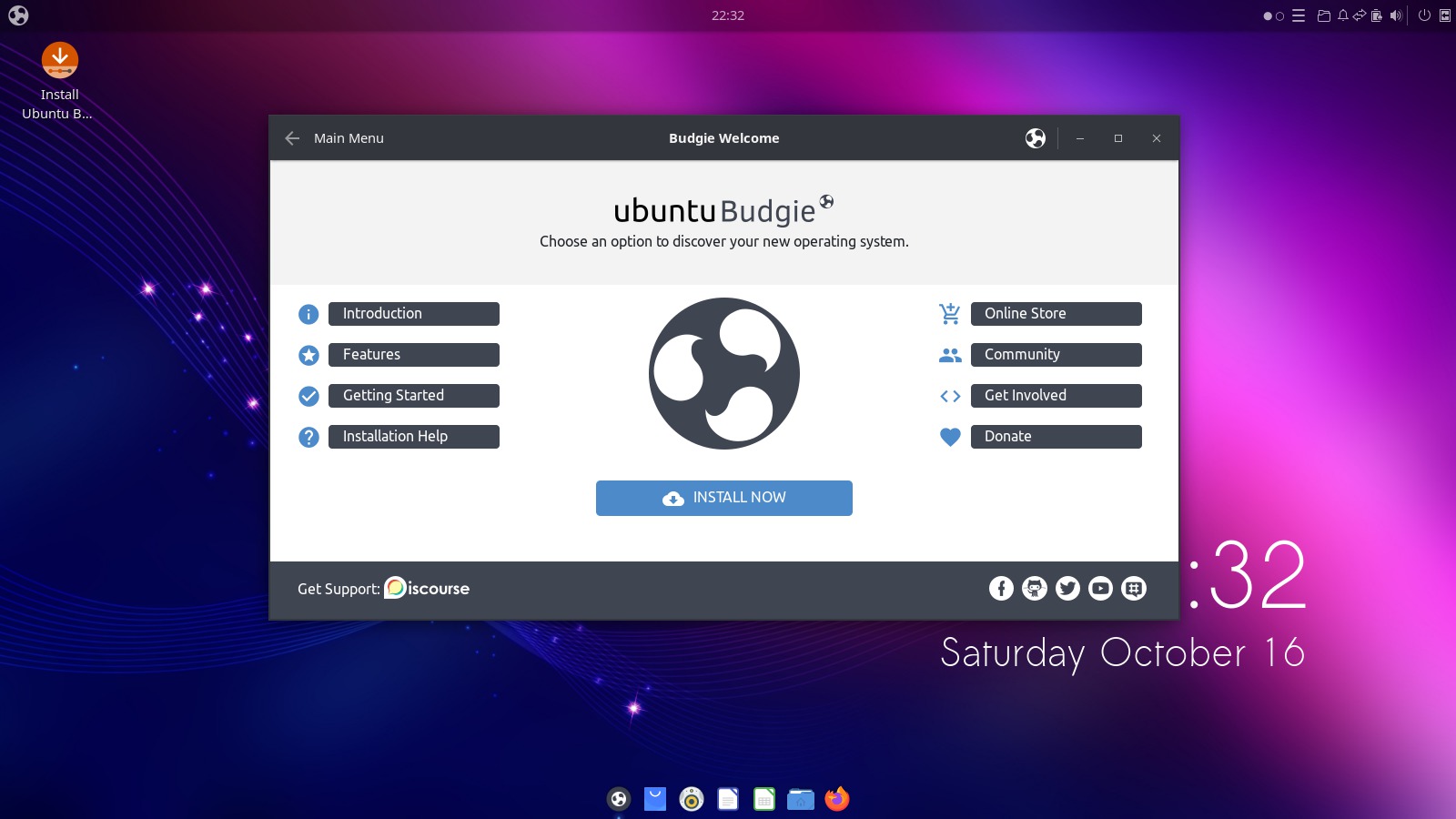Open the battery power indicator
The height and width of the screenshot is (819, 1456).
click(1377, 15)
